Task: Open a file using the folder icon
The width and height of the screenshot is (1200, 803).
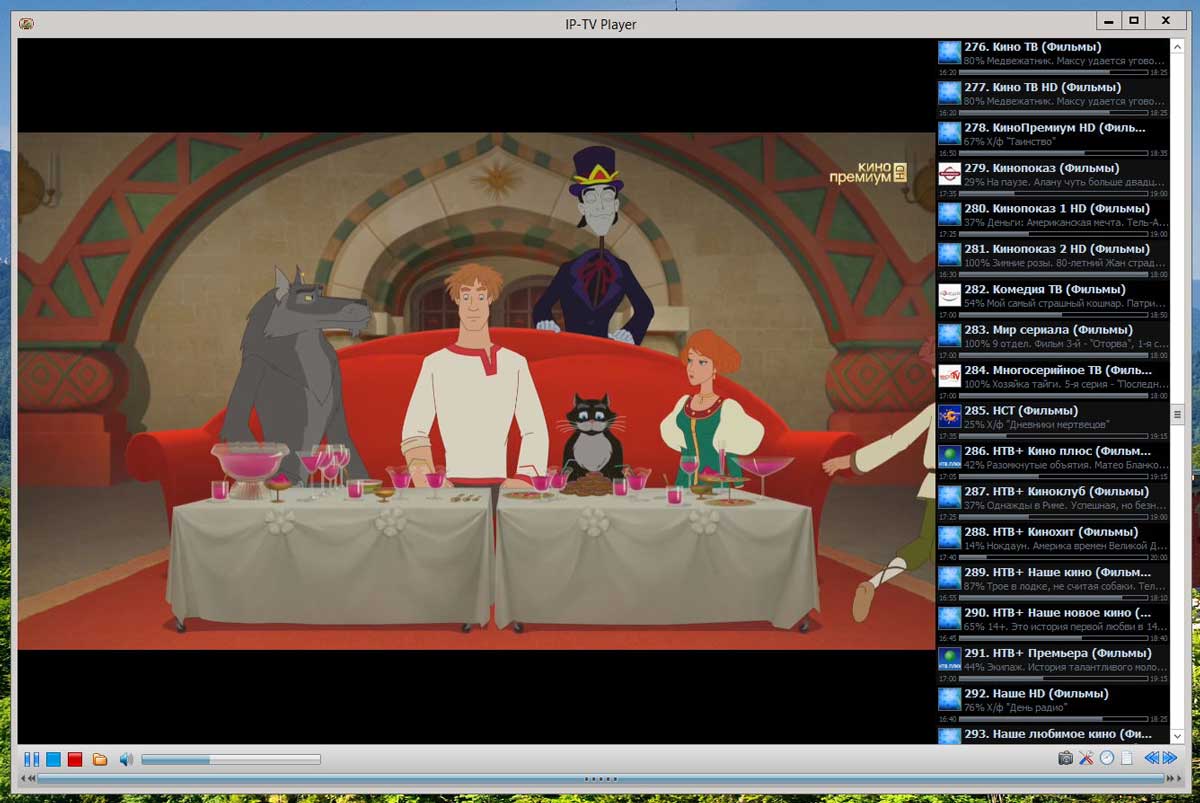Action: click(100, 760)
